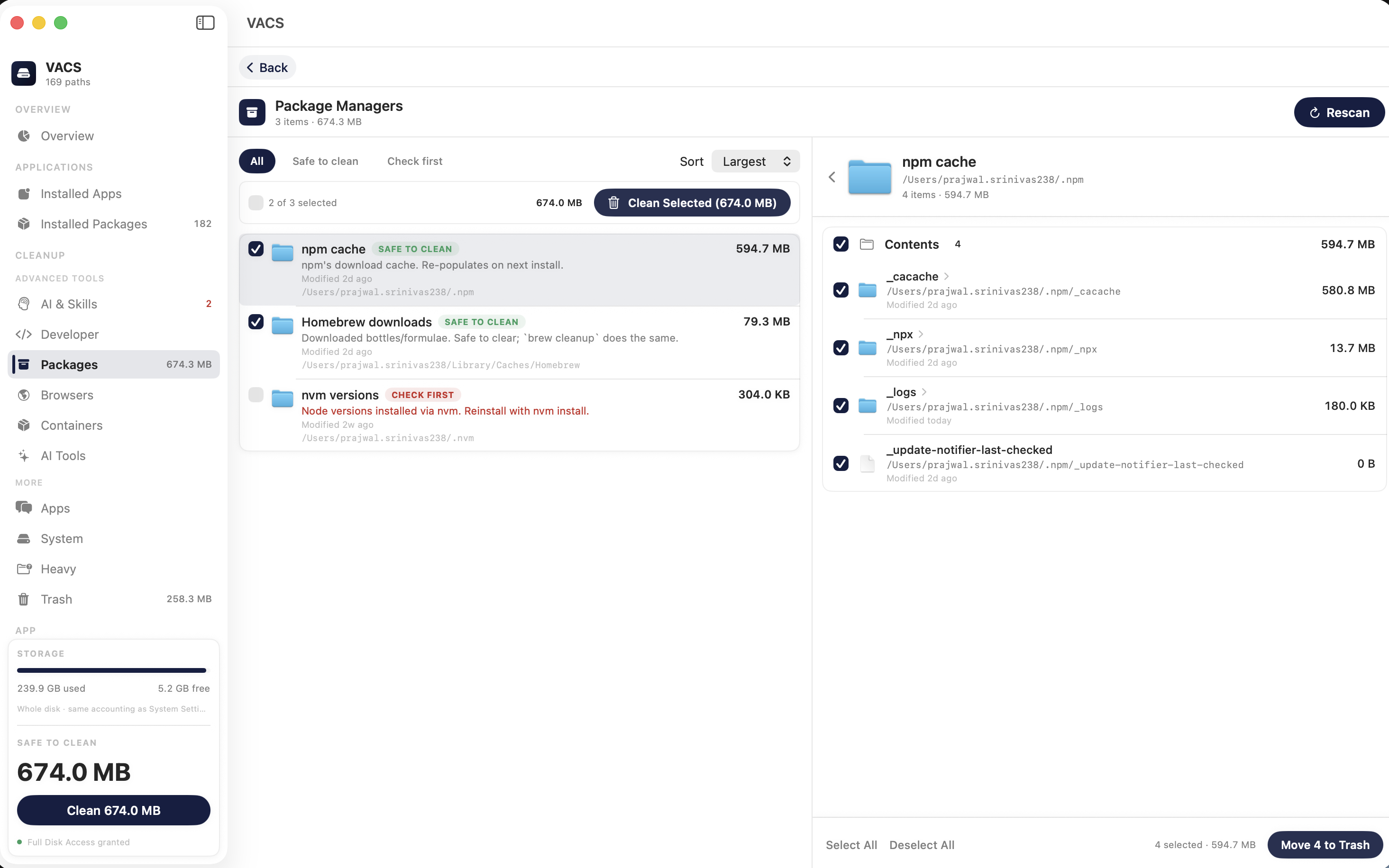The width and height of the screenshot is (1389, 868).
Task: Uncheck the _update-notifier-last-checked checkbox
Action: point(841,463)
